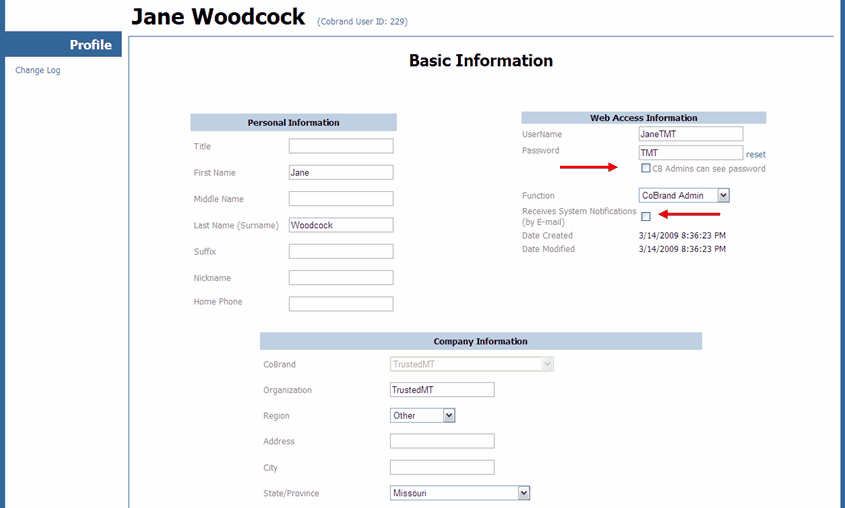845x508 pixels.
Task: Open the Change Log link
Action: (x=38, y=70)
